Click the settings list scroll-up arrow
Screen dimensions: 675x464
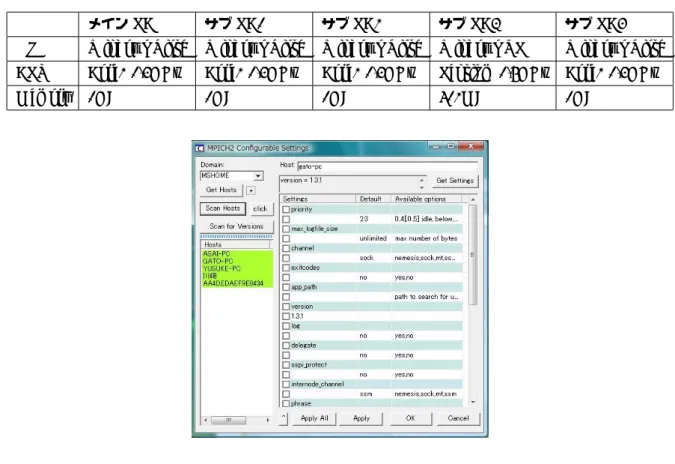pyautogui.click(x=473, y=200)
